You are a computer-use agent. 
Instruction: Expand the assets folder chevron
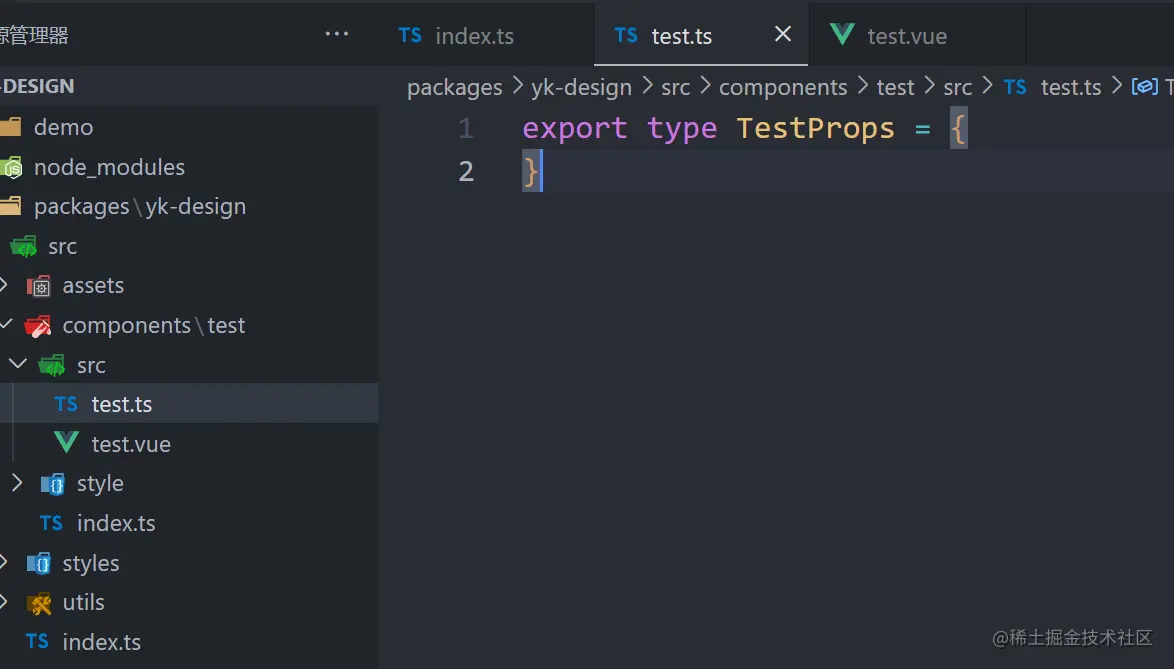click(x=4, y=284)
